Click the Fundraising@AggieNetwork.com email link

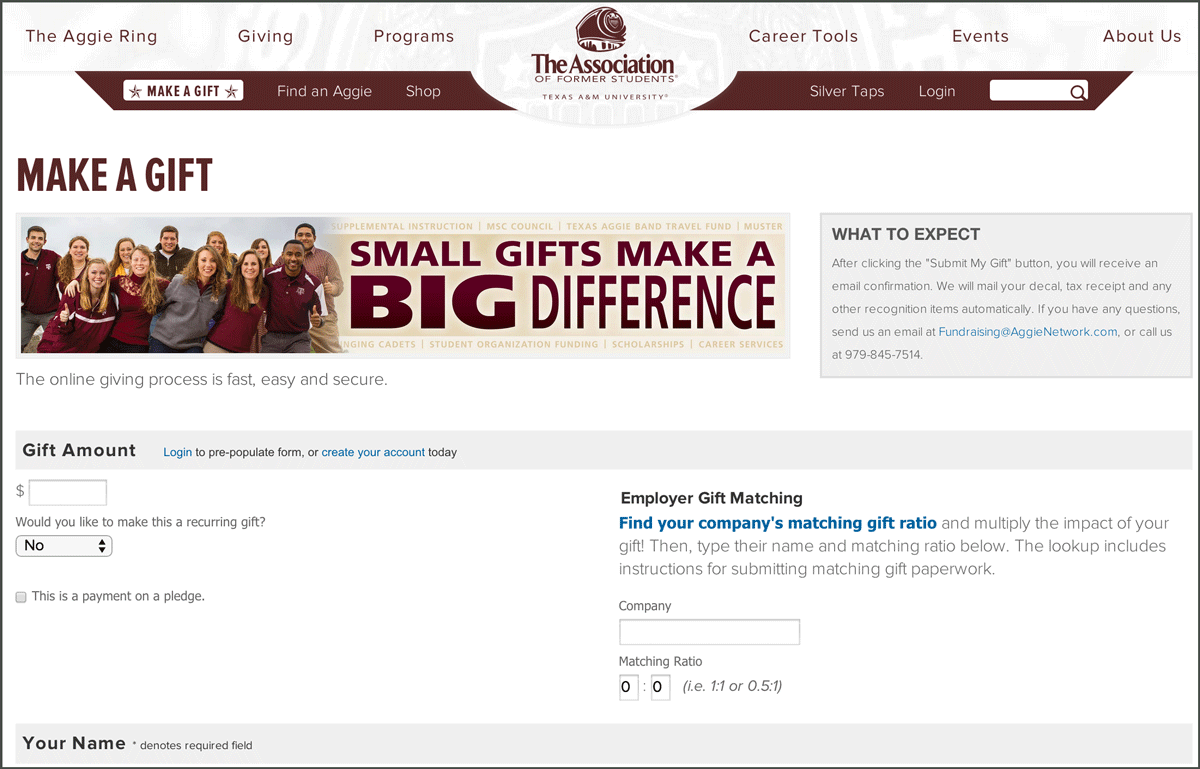(x=1028, y=332)
